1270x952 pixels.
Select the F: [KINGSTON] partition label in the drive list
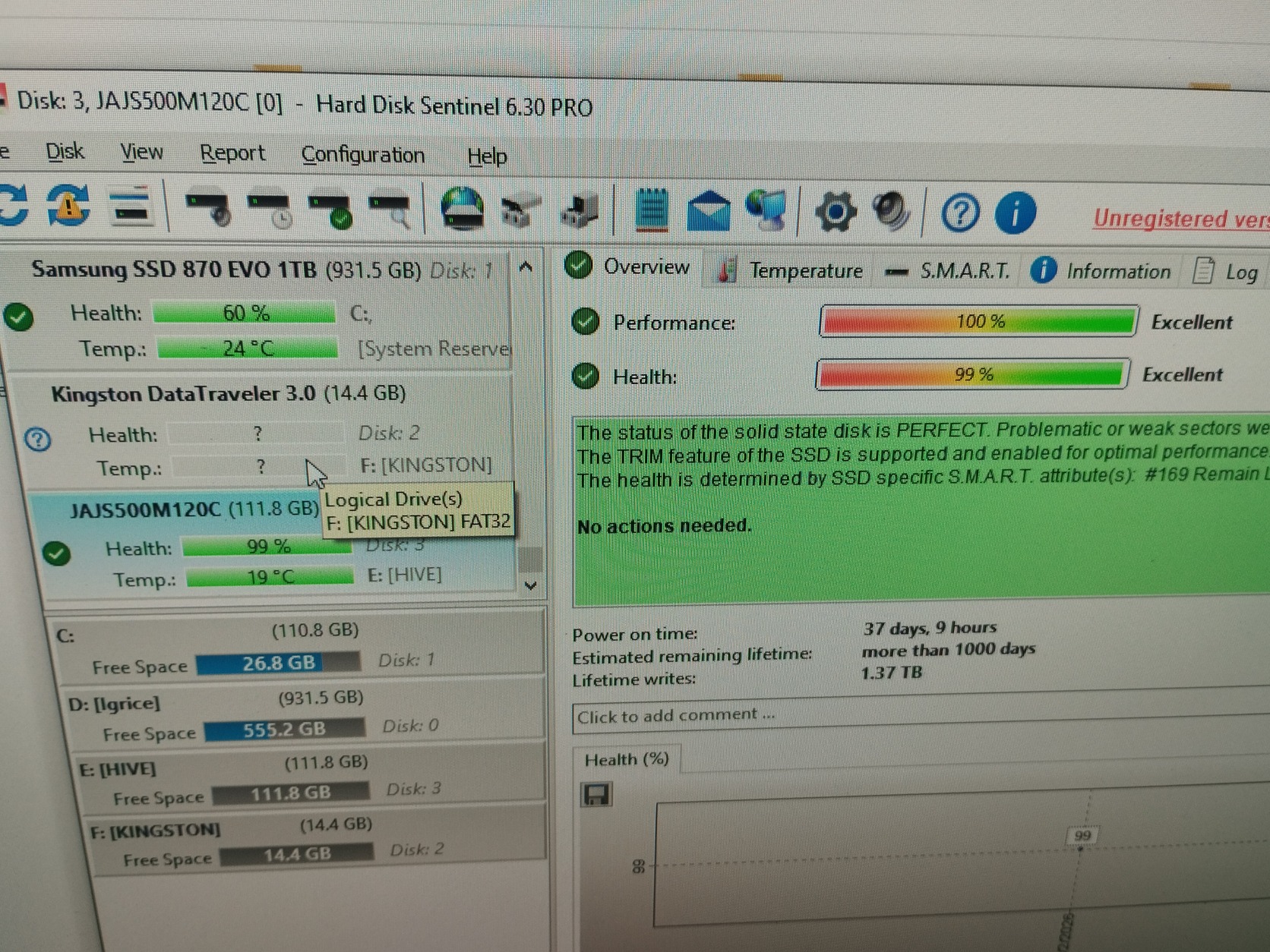pos(155,831)
